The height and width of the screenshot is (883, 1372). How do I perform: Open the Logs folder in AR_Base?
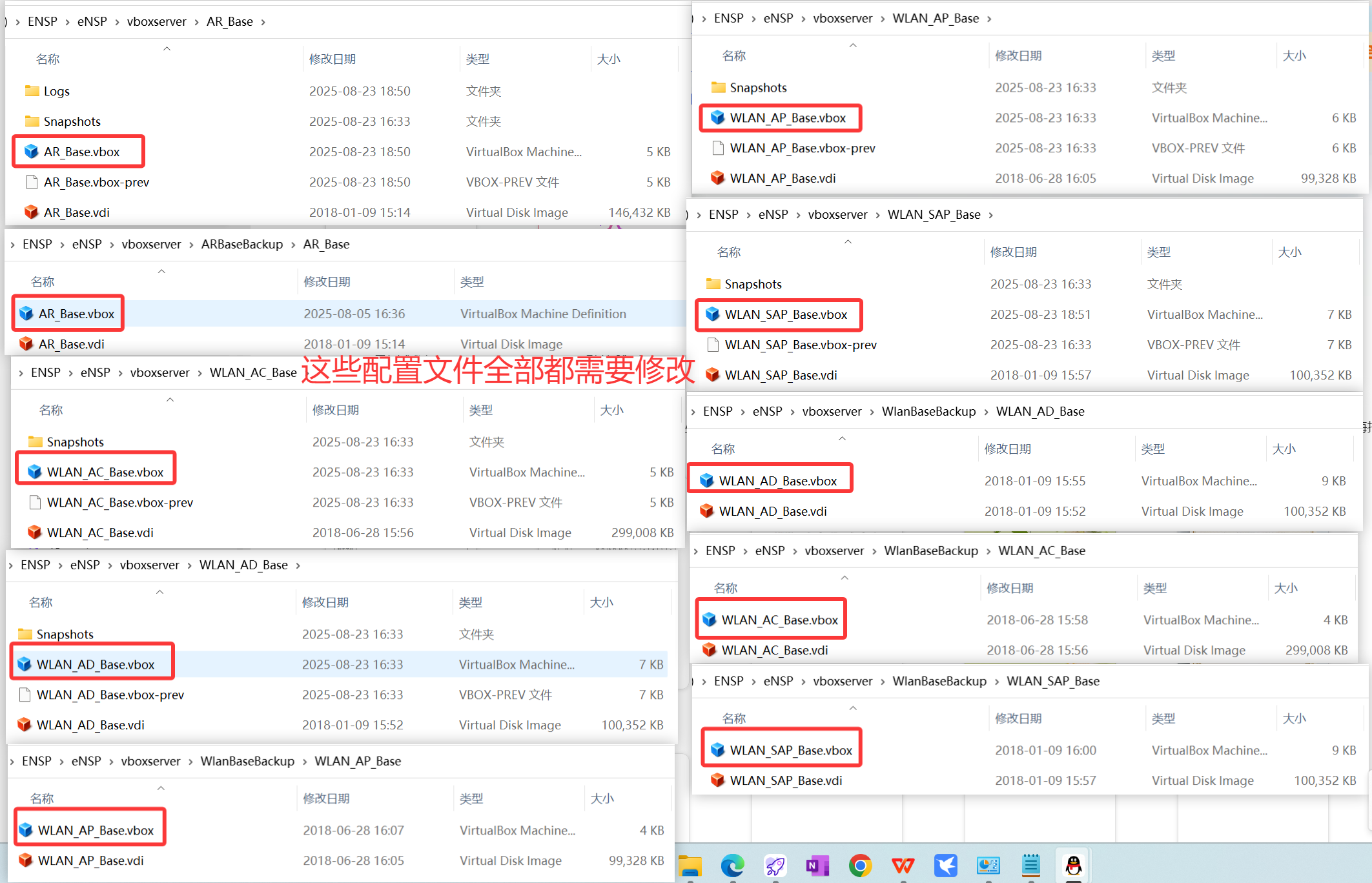(56, 90)
